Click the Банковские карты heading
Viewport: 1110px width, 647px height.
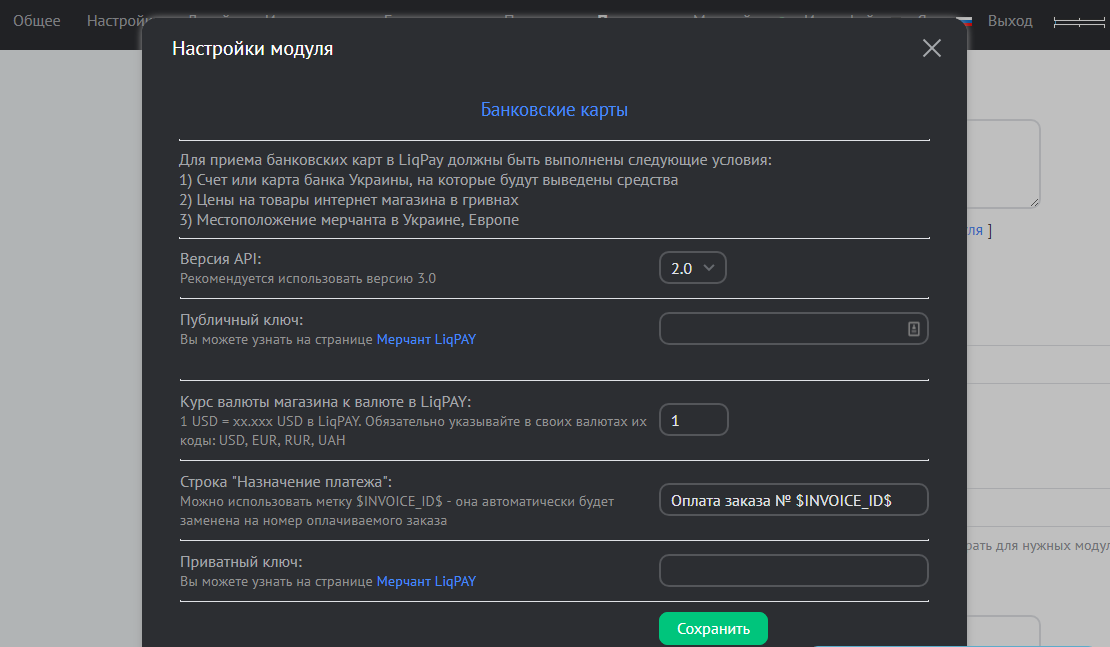554,110
